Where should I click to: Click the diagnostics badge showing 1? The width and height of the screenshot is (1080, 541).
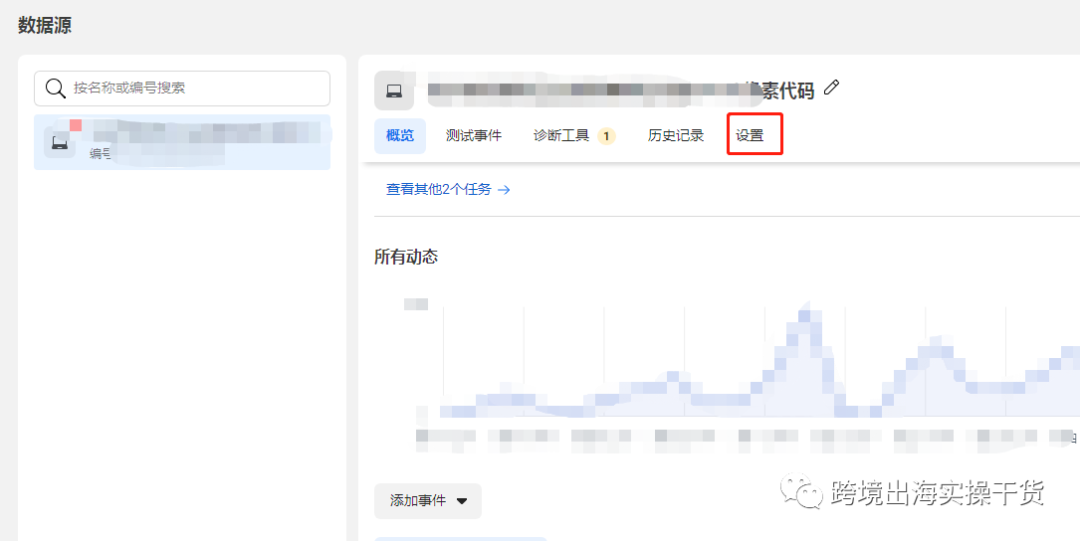(x=606, y=136)
